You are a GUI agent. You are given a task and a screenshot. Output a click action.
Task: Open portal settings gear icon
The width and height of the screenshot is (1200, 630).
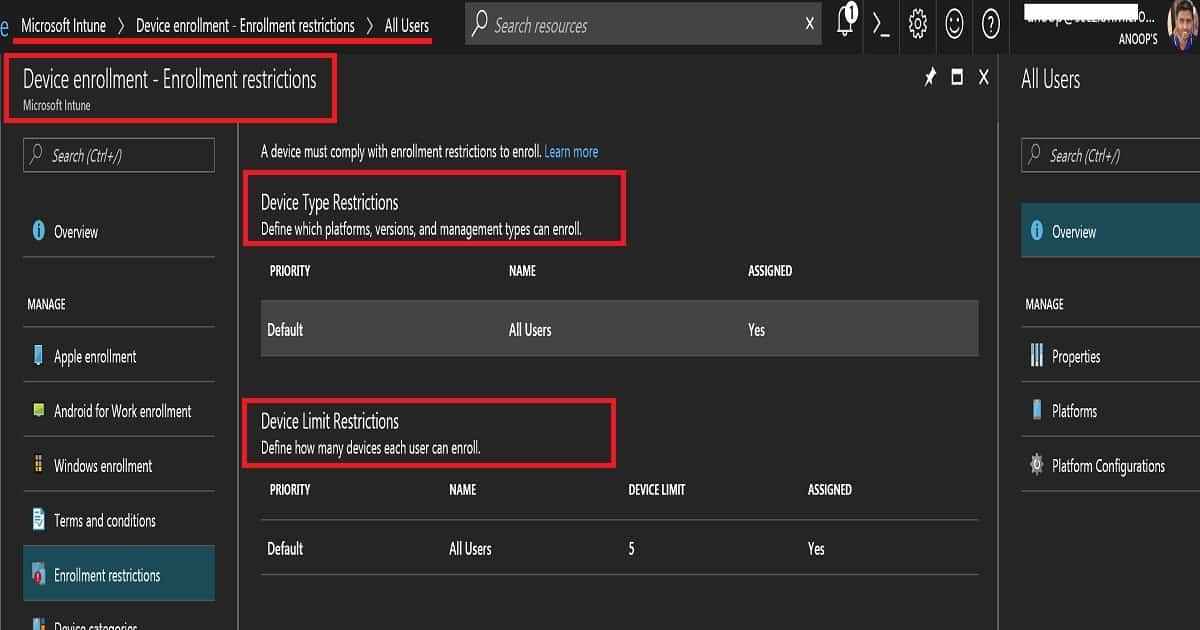click(918, 24)
